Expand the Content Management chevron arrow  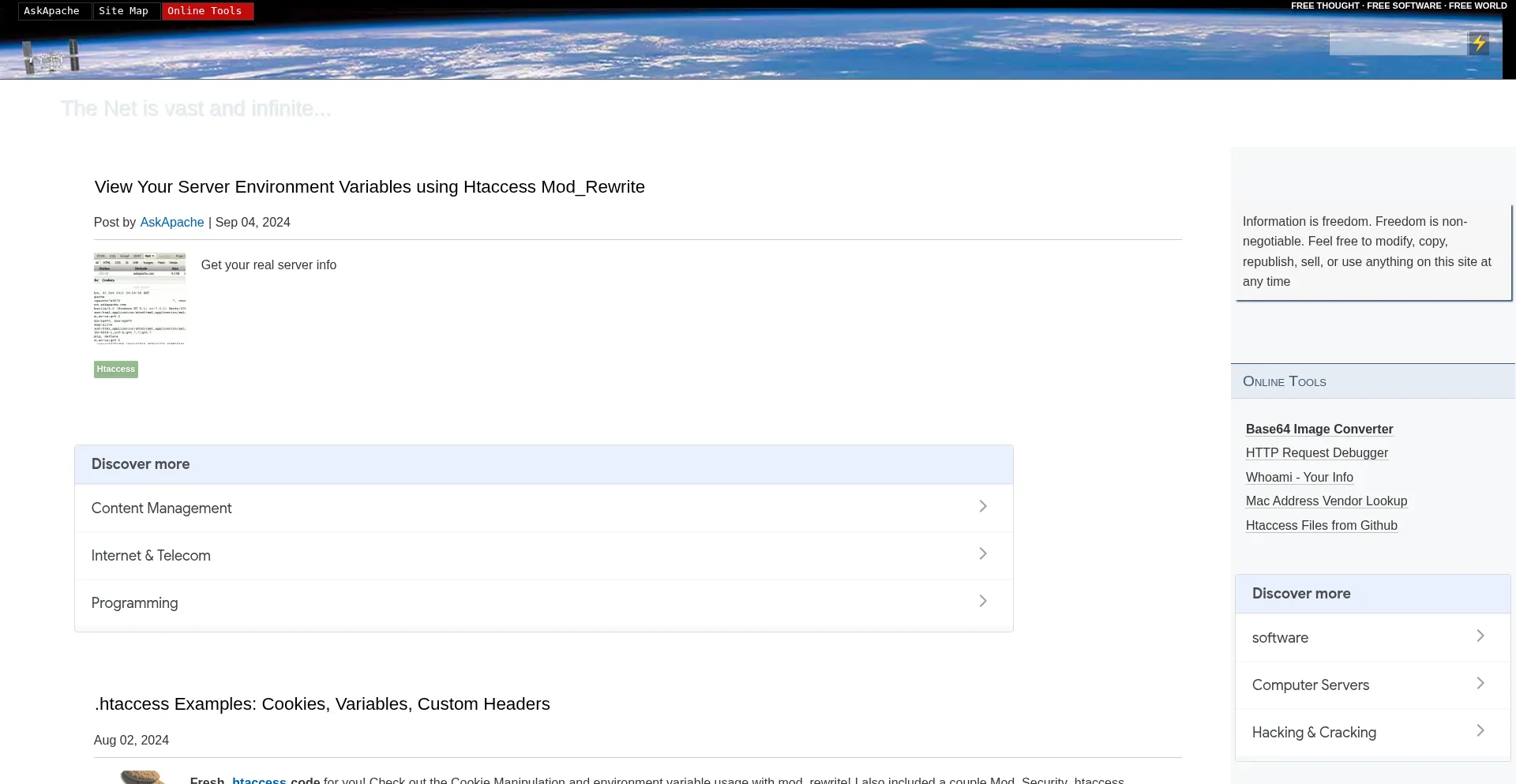(x=983, y=506)
